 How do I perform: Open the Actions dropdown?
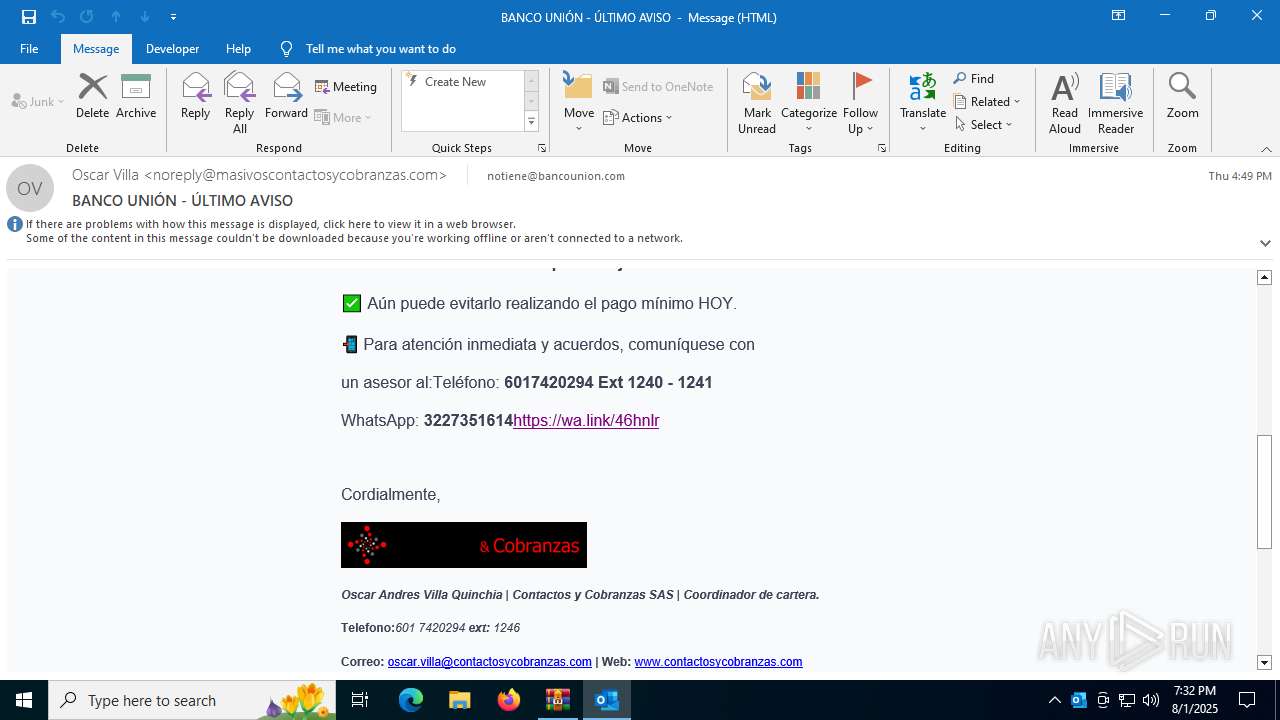638,117
